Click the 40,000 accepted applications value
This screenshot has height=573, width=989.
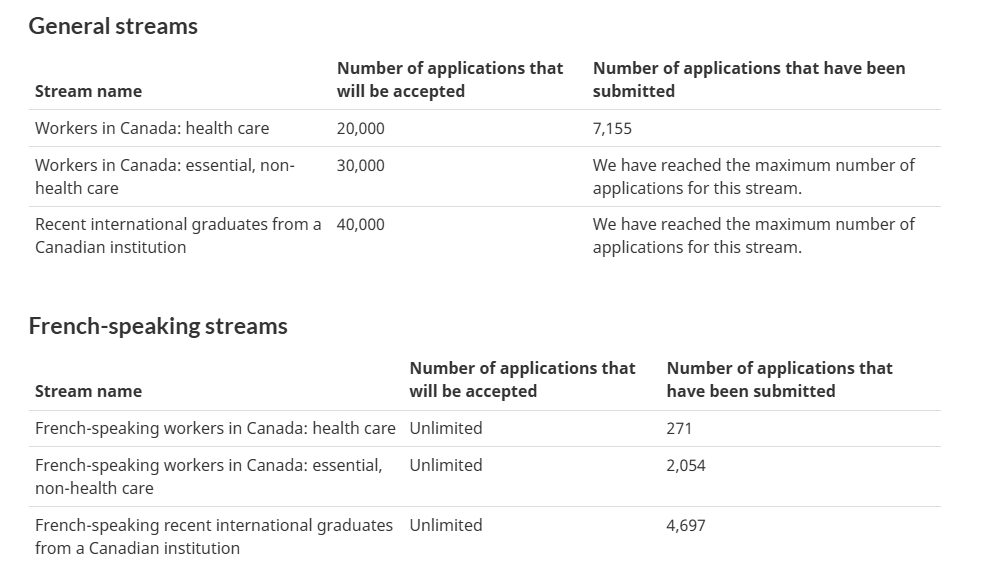[360, 225]
